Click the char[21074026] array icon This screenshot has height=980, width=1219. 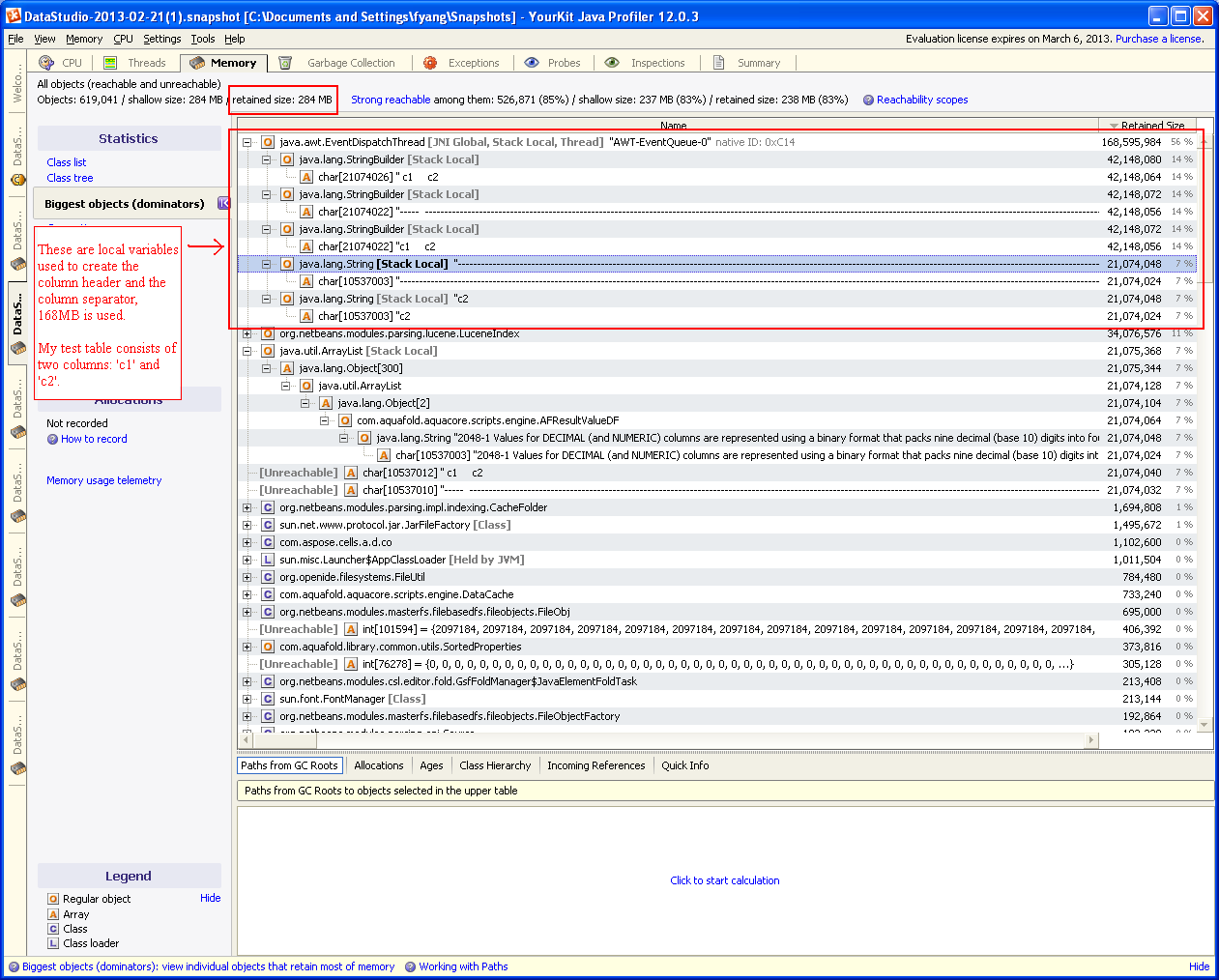[306, 177]
